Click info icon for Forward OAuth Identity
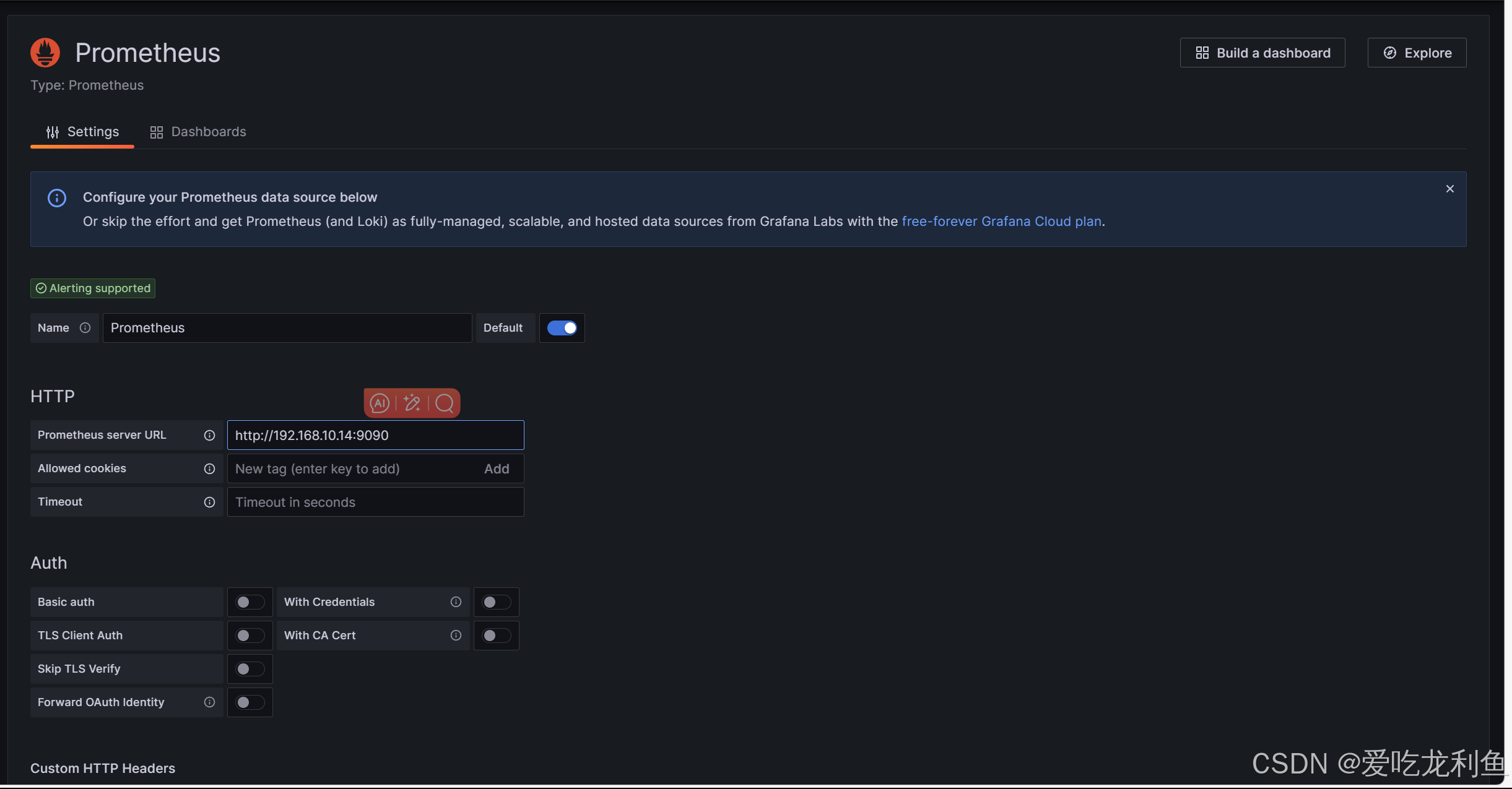 (209, 702)
